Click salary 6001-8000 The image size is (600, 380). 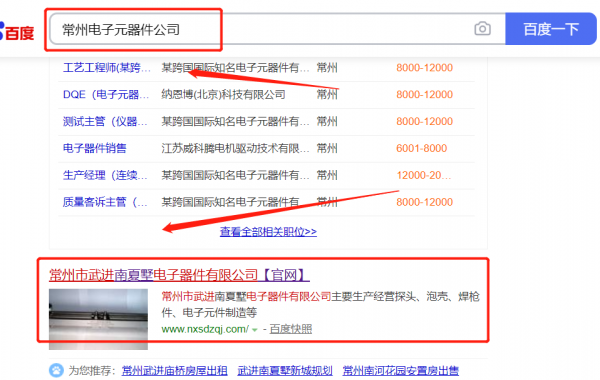421,148
